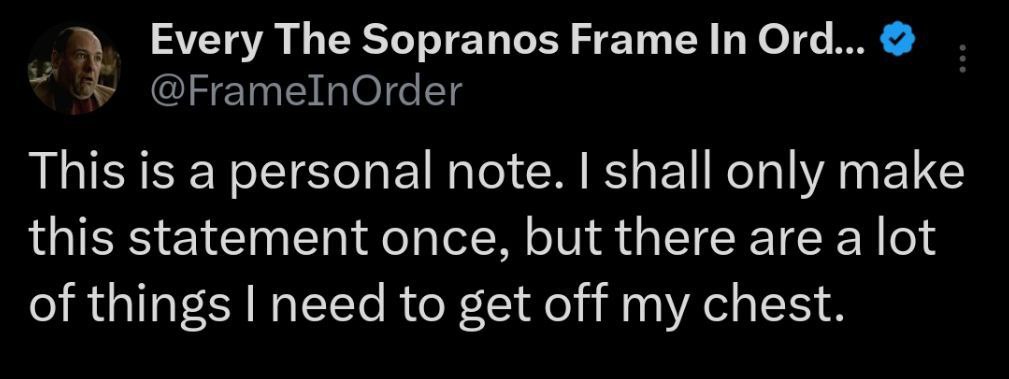The image size is (1009, 379).
Task: Open the account's profile picture avatar
Action: 74,69
